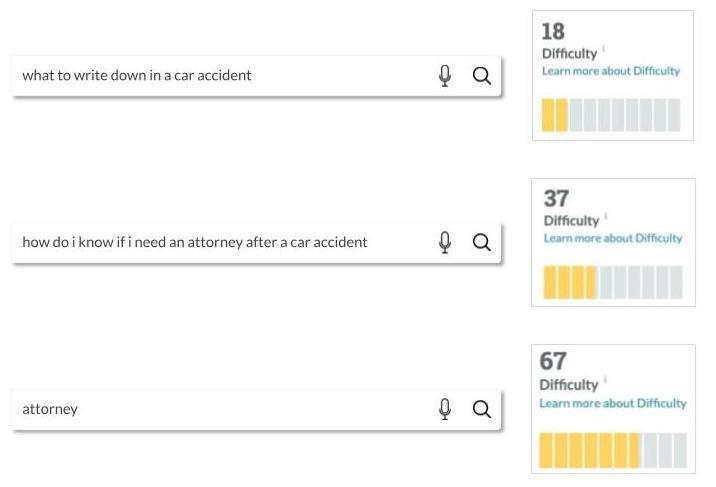
Task: Click microphone icon in 'how do i know' search
Action: 445,242
